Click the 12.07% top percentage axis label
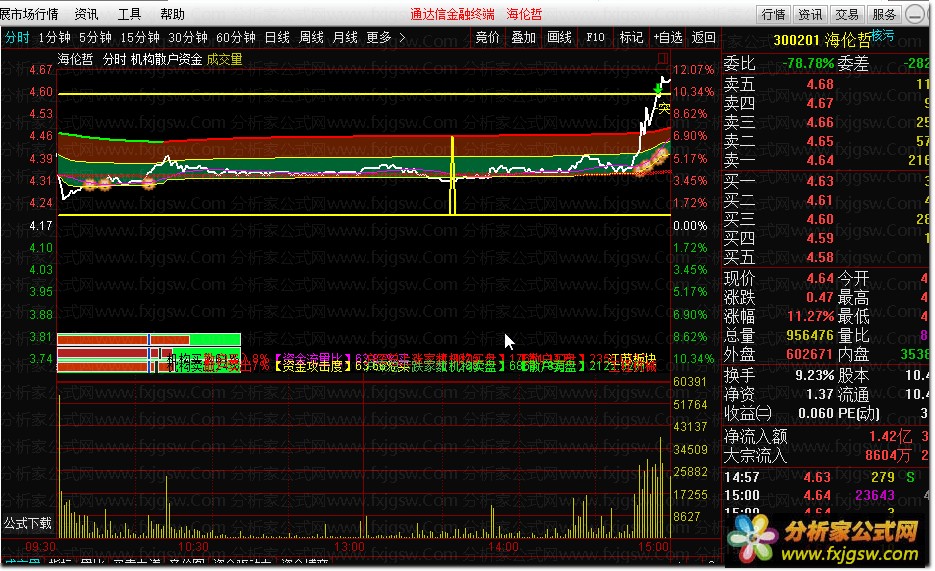The width and height of the screenshot is (935, 571). coord(693,70)
